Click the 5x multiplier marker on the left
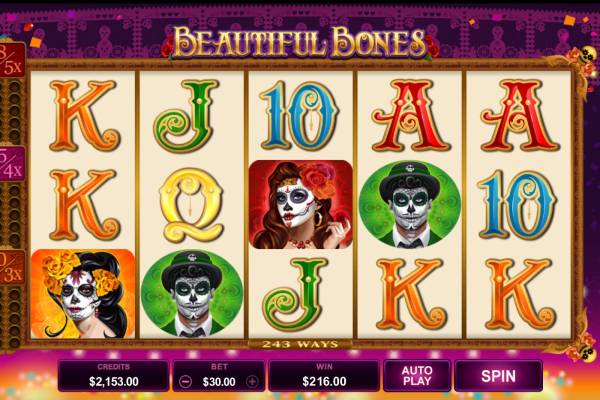 [x=12, y=60]
